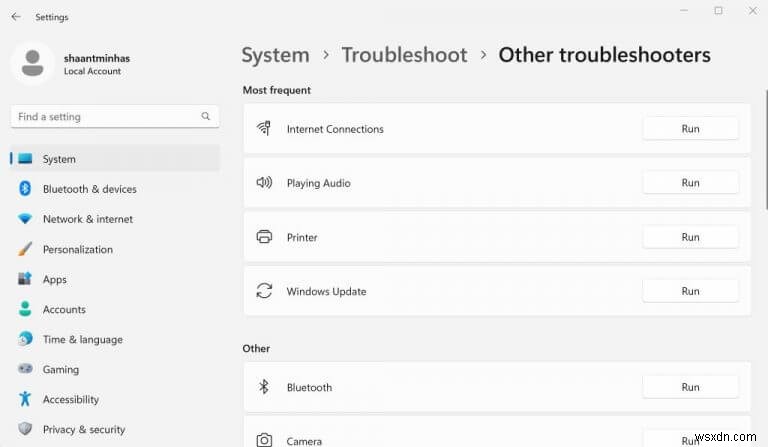Viewport: 768px width, 447px height.
Task: Click the Find a setting search box
Action: 115,116
